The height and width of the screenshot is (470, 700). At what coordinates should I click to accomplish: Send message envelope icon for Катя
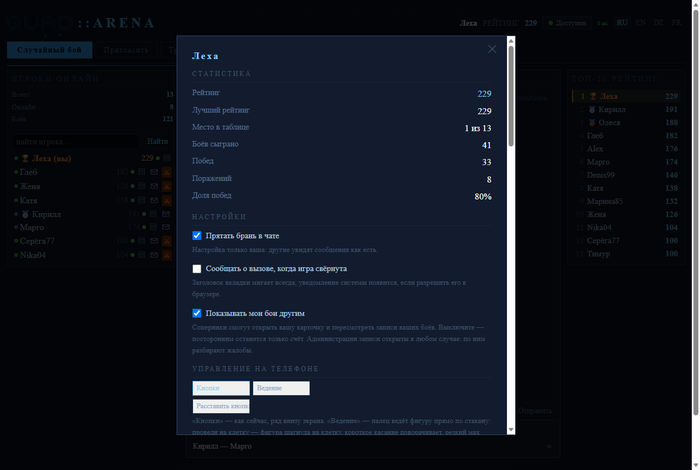154,200
